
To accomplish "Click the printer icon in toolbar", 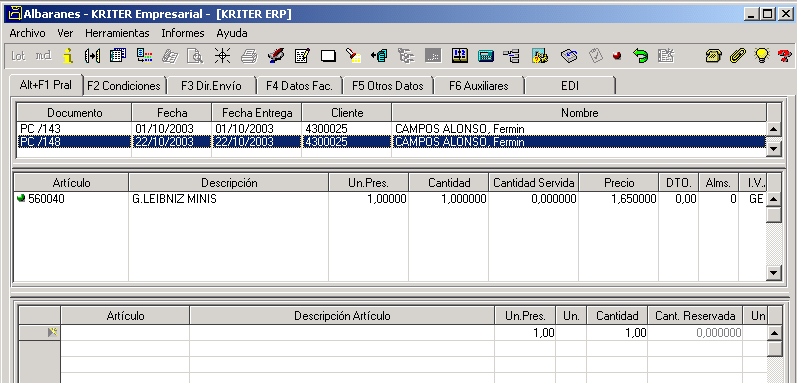I will (249, 55).
